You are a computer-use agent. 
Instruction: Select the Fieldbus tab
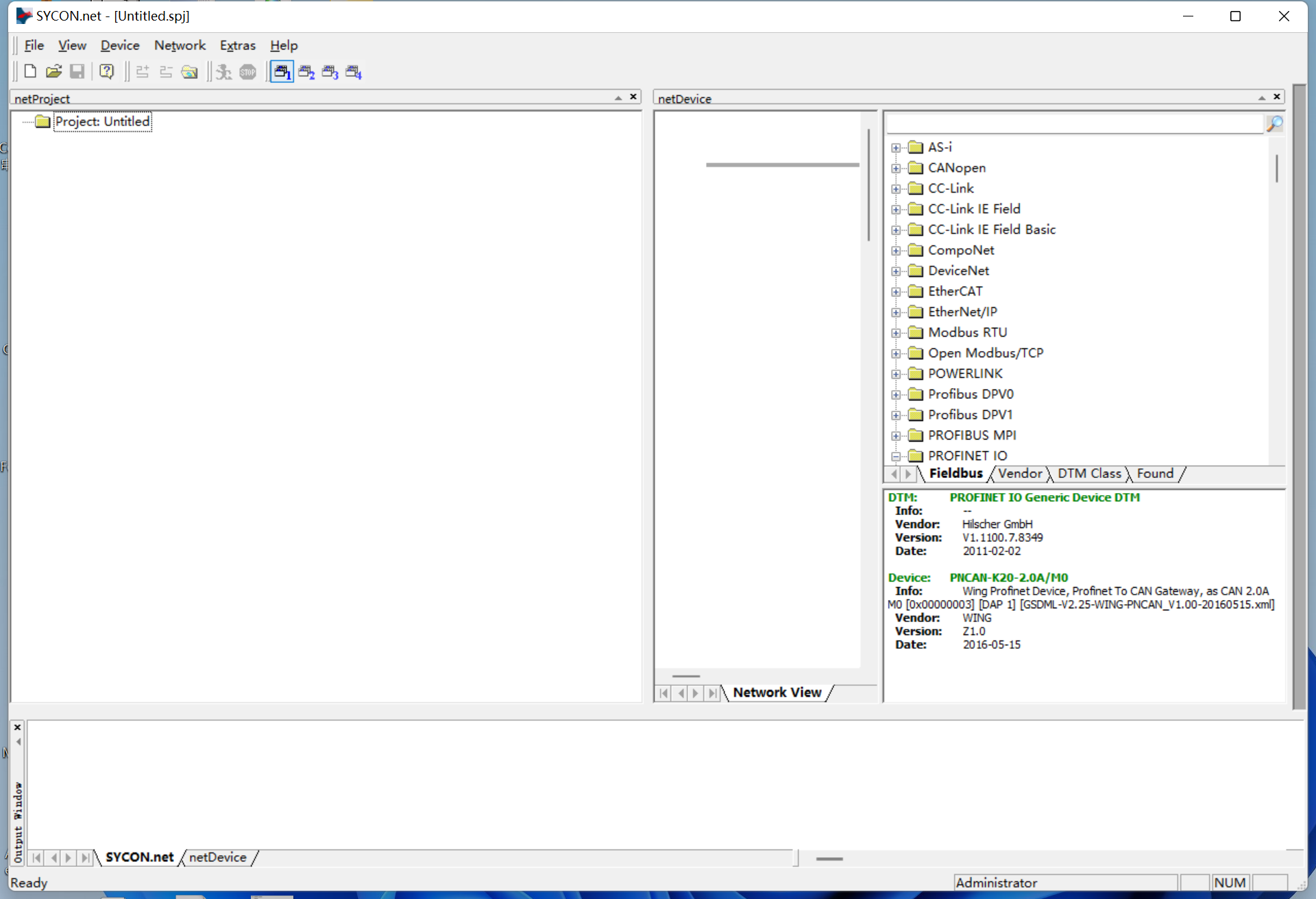click(955, 473)
